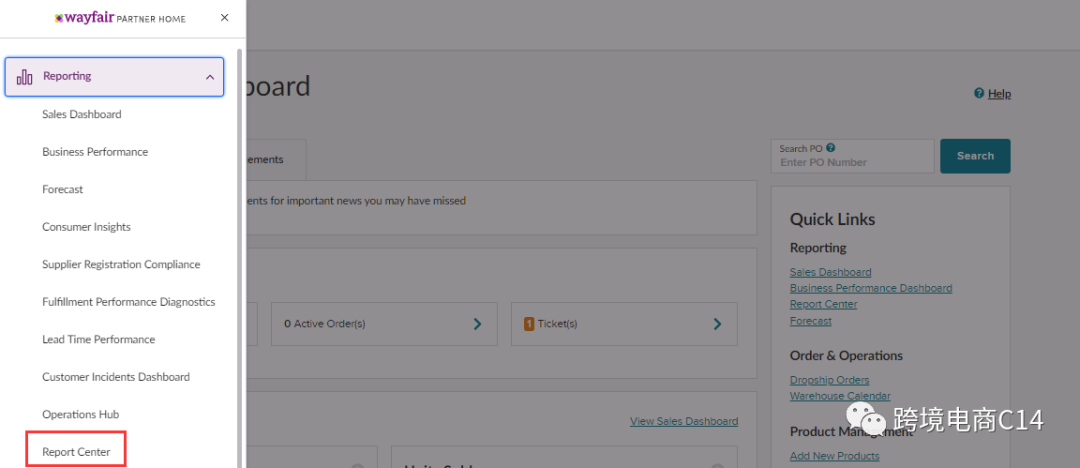Open Customer Incidents Dashboard

(x=116, y=377)
